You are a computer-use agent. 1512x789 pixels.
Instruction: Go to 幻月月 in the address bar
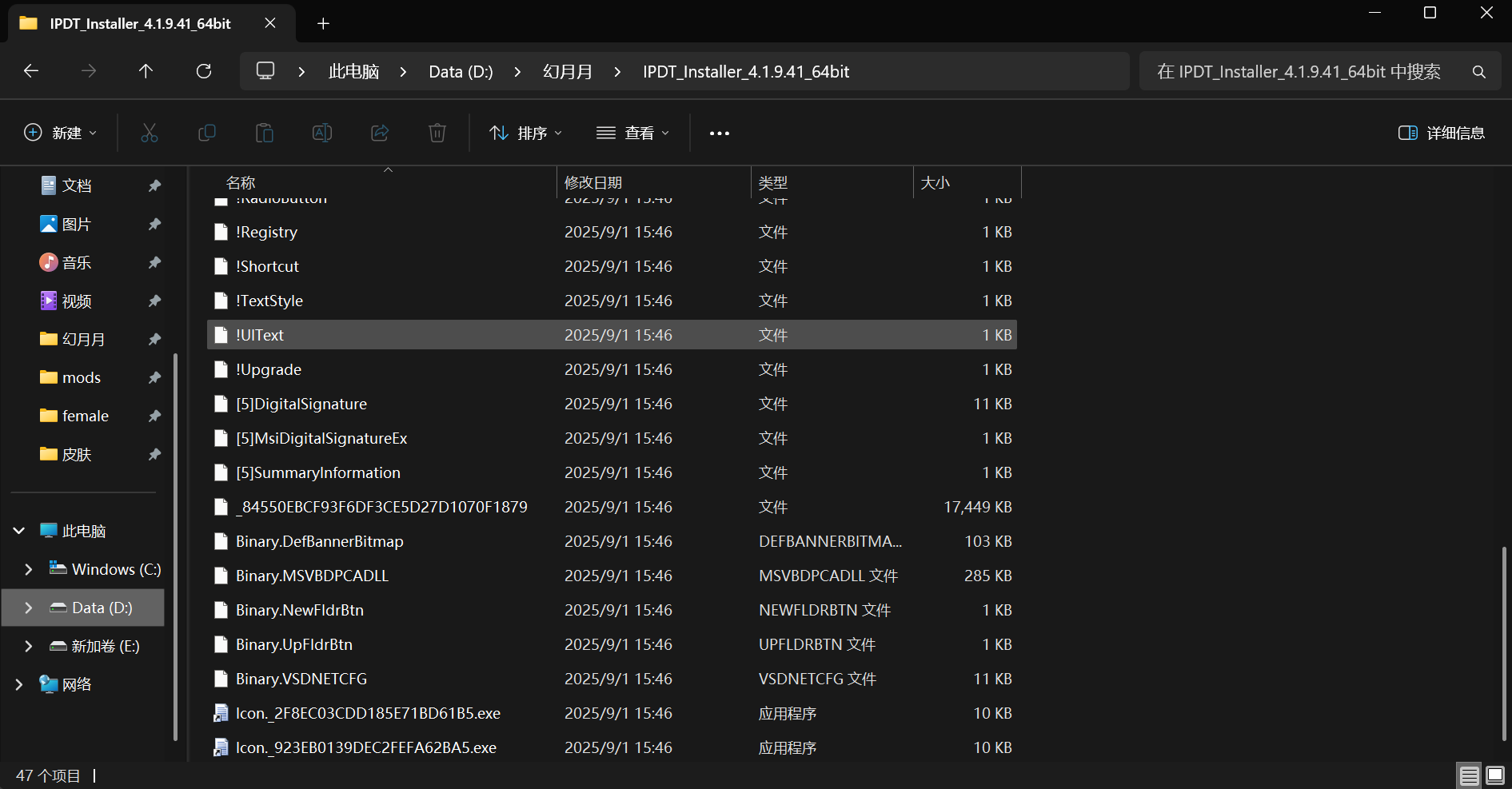(x=568, y=72)
